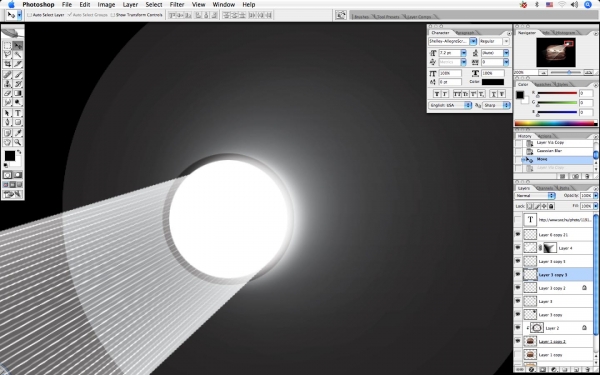Show the hidden text layer
Image resolution: width=600 pixels, height=375 pixels.
click(518, 220)
